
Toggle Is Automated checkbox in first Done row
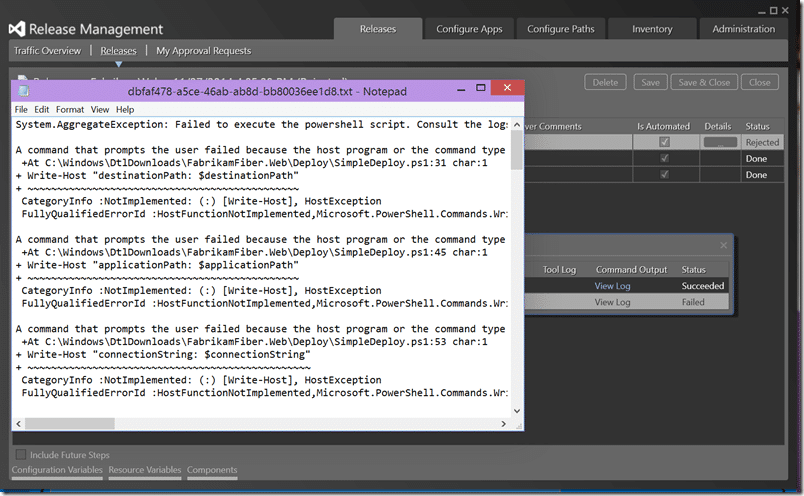pyautogui.click(x=665, y=158)
